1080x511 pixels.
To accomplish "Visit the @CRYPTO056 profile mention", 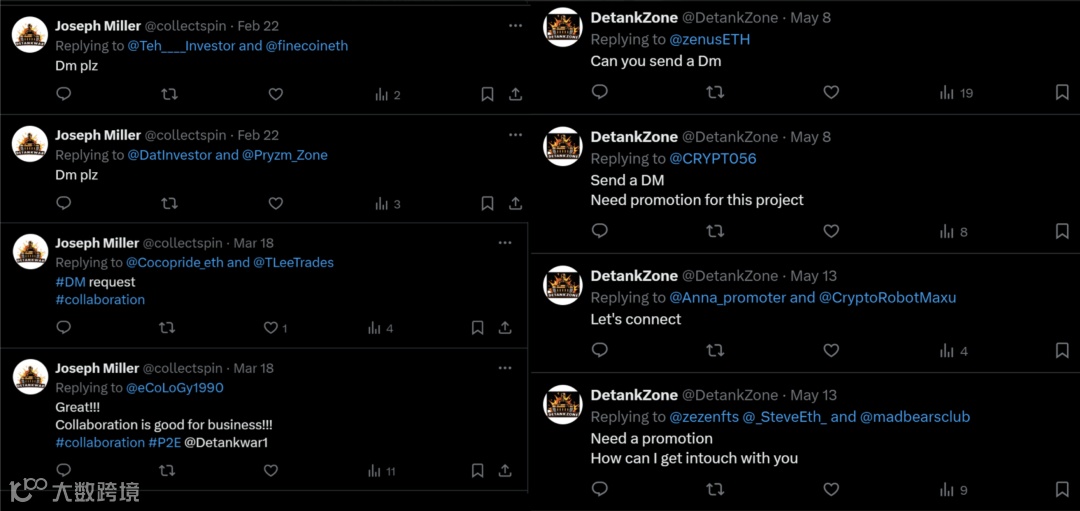I will click(712, 159).
